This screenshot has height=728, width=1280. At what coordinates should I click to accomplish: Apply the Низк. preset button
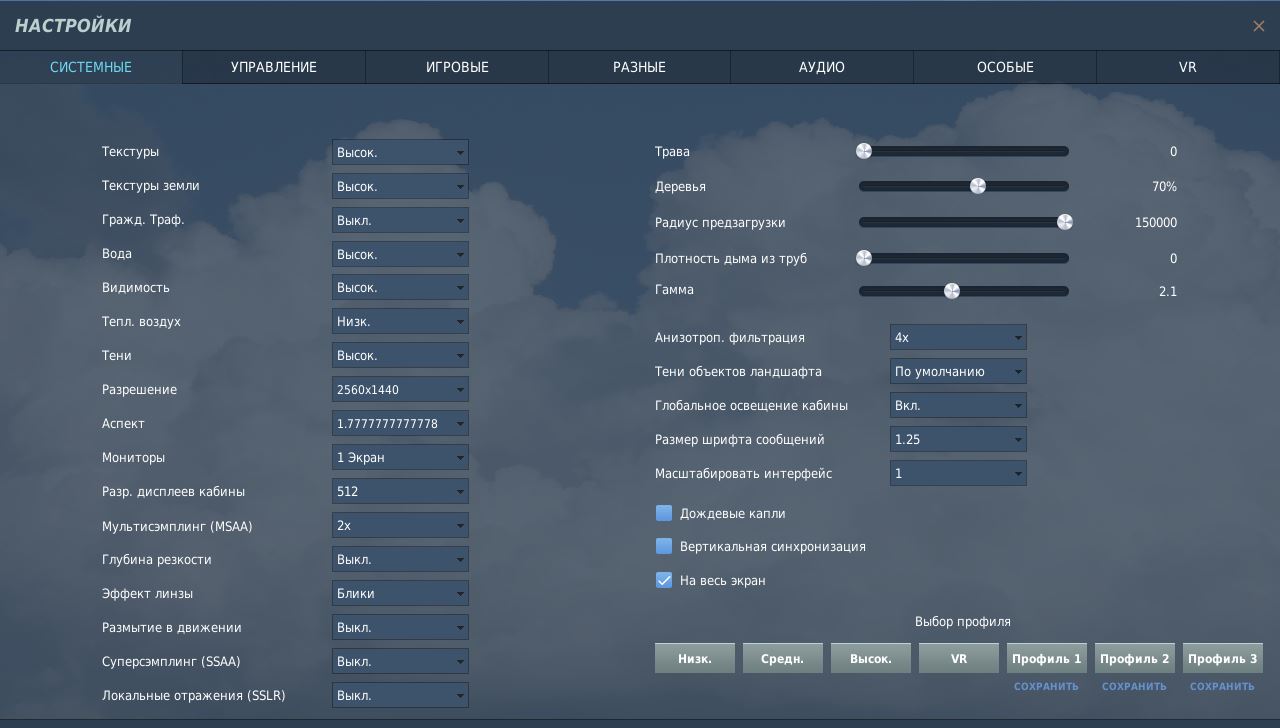695,659
